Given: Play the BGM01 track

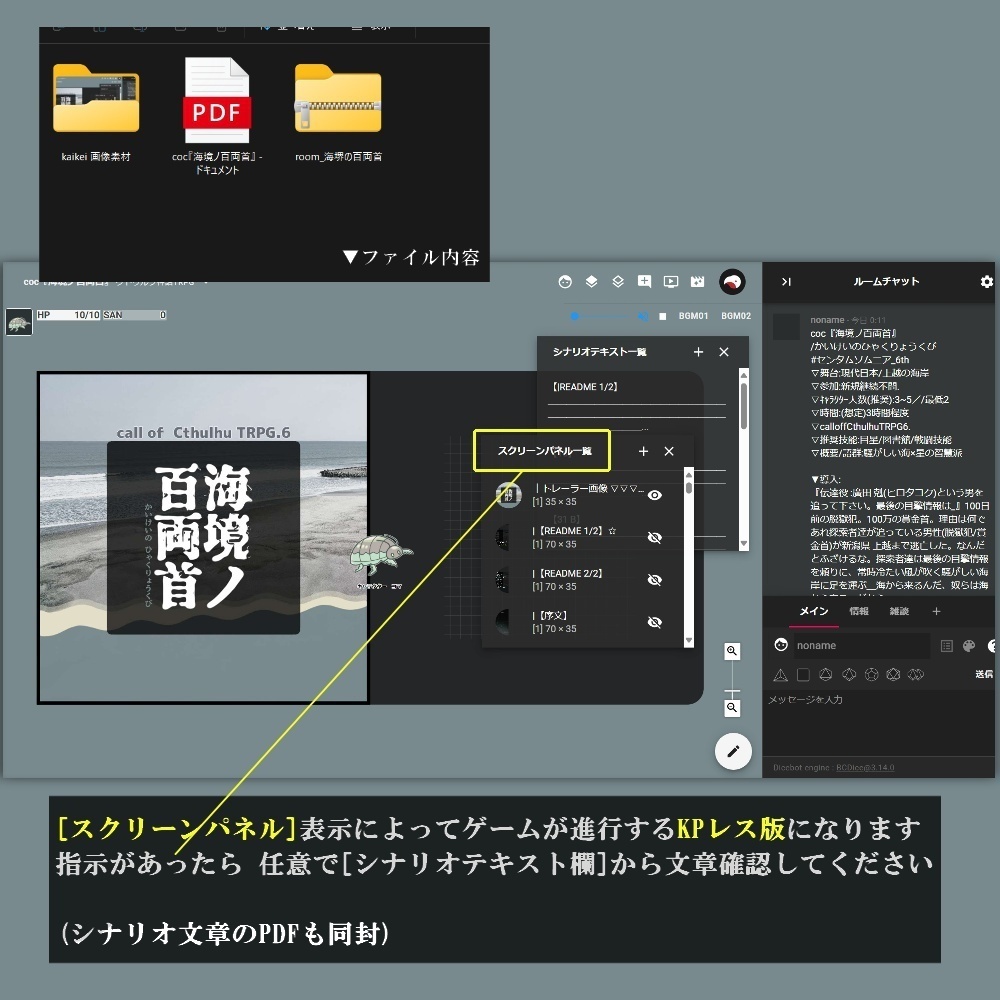Looking at the screenshot, I should 693,316.
